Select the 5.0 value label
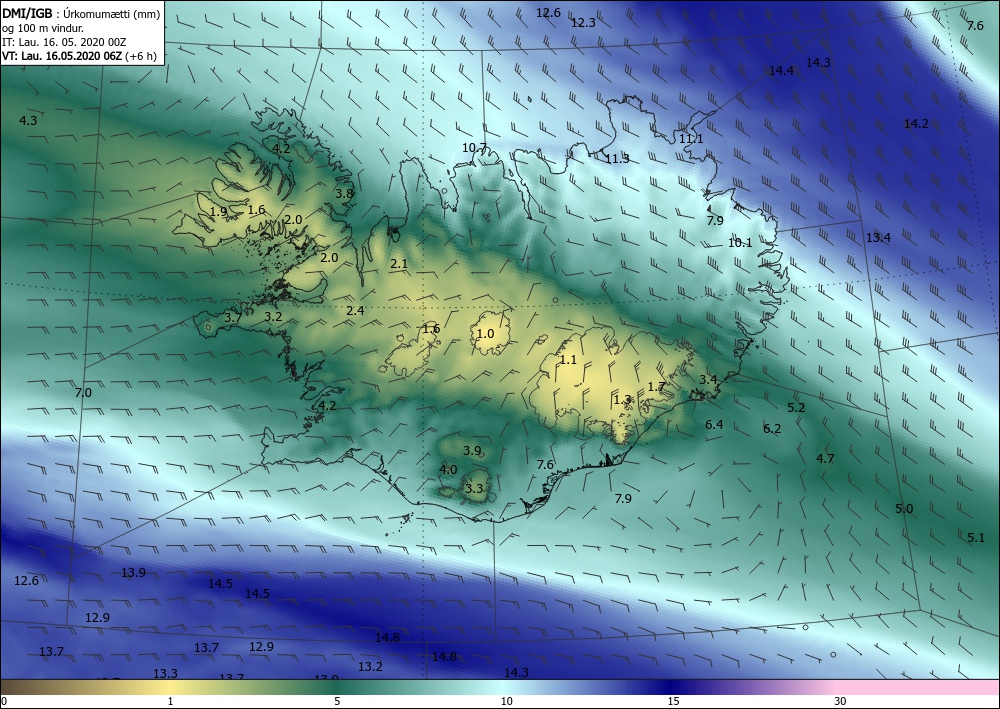The width and height of the screenshot is (1000, 709). [904, 508]
